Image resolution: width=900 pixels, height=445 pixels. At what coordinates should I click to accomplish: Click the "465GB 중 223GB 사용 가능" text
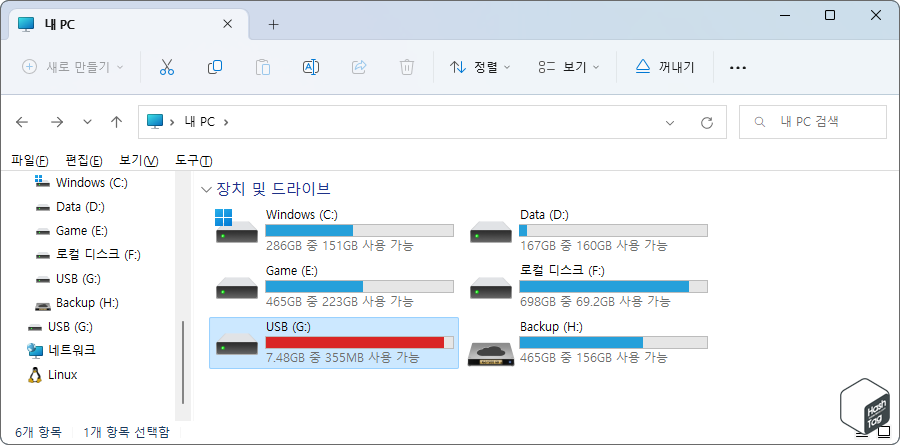[x=340, y=302]
